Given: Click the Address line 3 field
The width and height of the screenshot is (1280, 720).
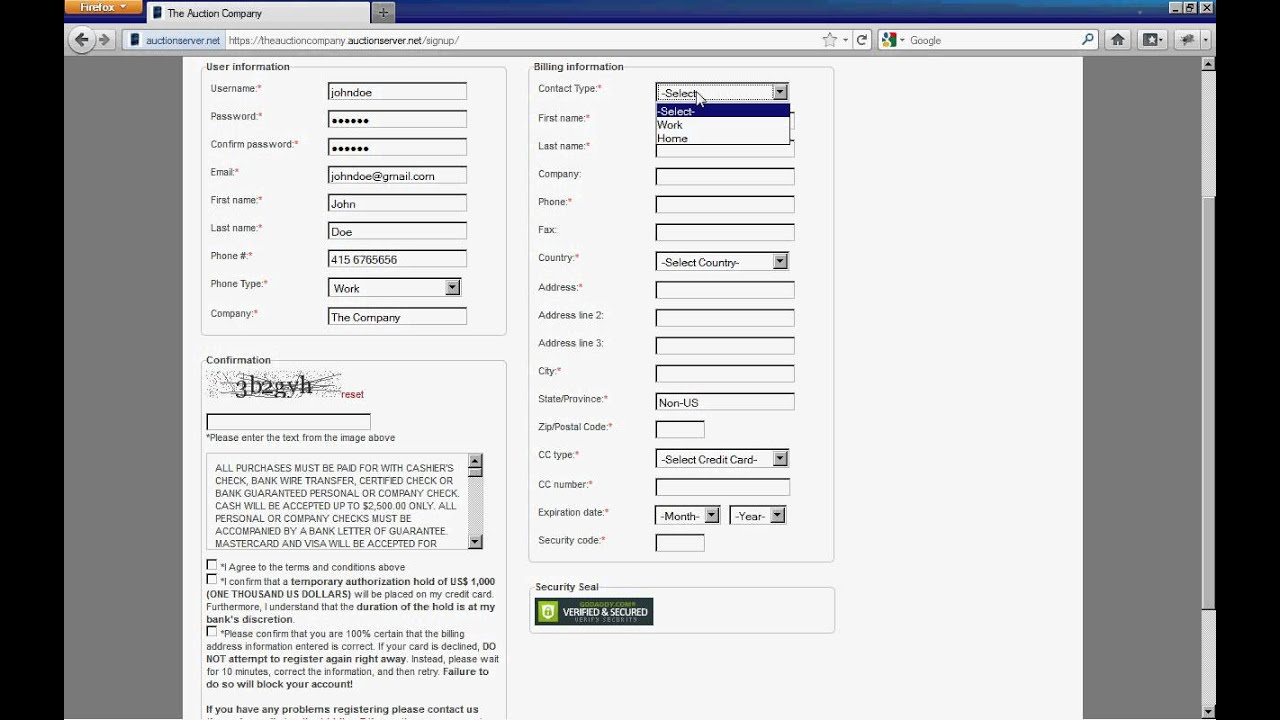Looking at the screenshot, I should click(725, 346).
